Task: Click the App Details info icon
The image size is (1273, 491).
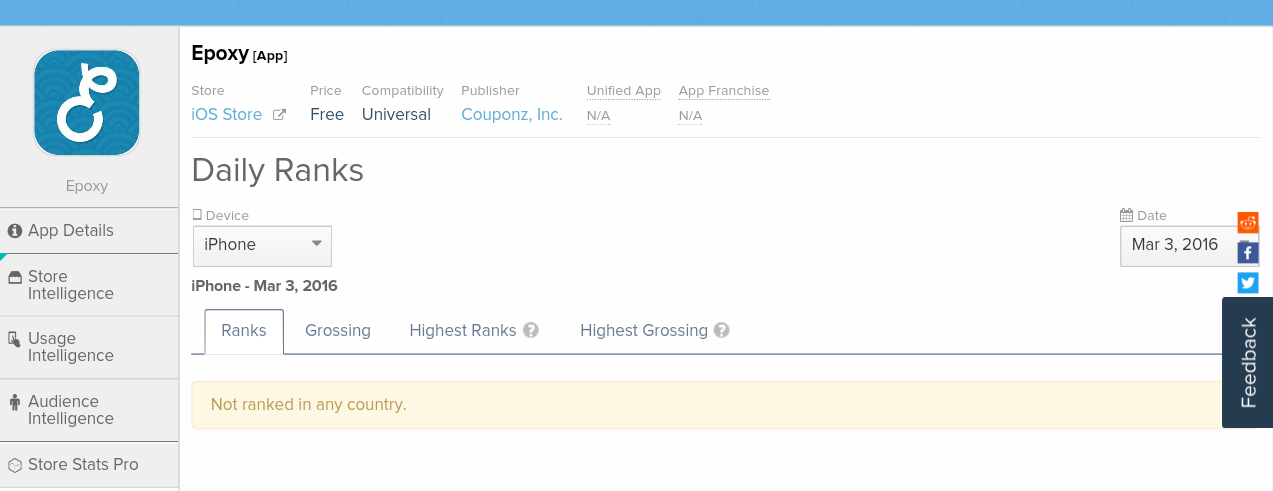Action: [x=15, y=231]
